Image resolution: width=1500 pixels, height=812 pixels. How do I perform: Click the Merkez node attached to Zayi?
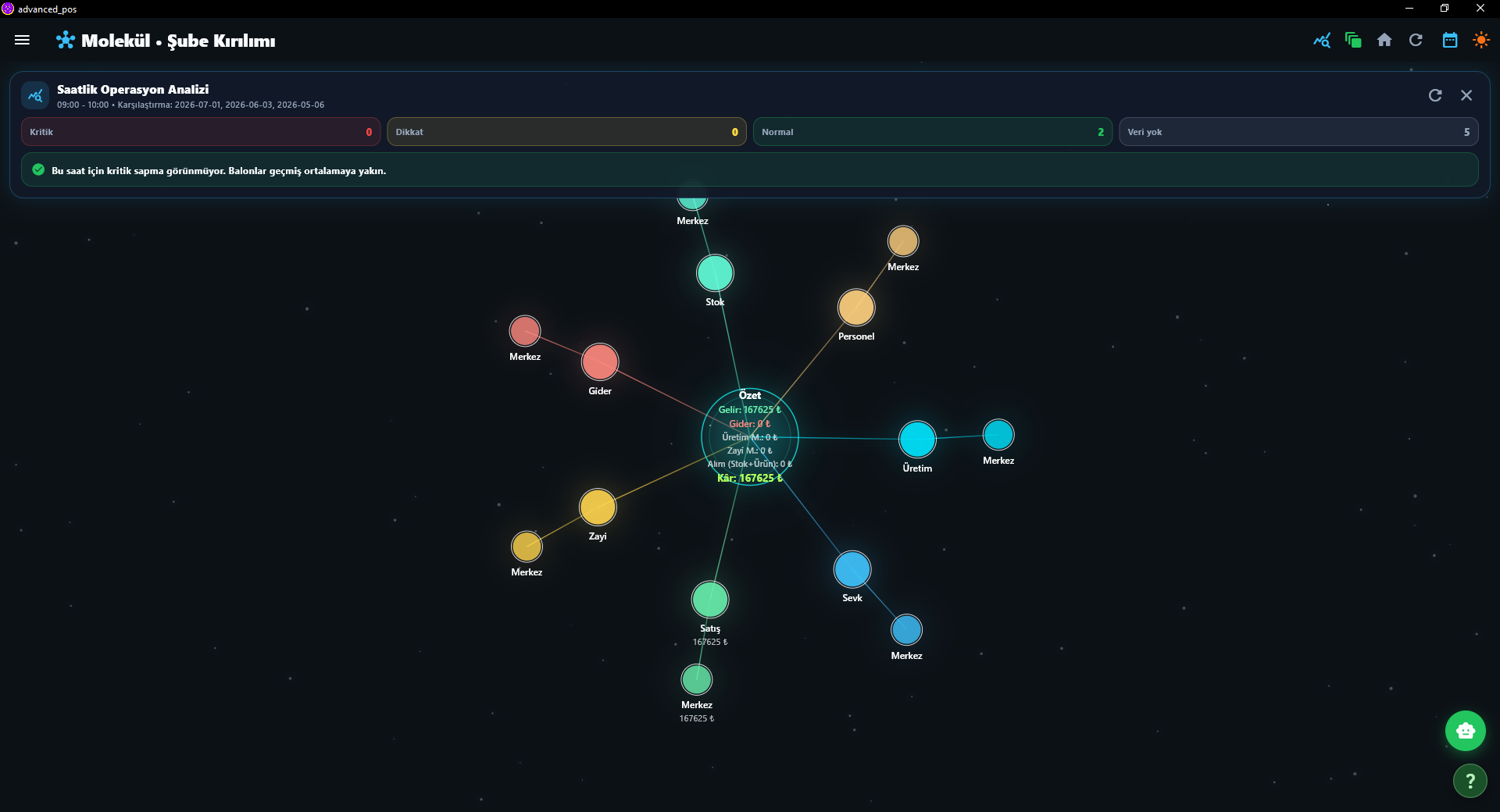pyautogui.click(x=527, y=547)
